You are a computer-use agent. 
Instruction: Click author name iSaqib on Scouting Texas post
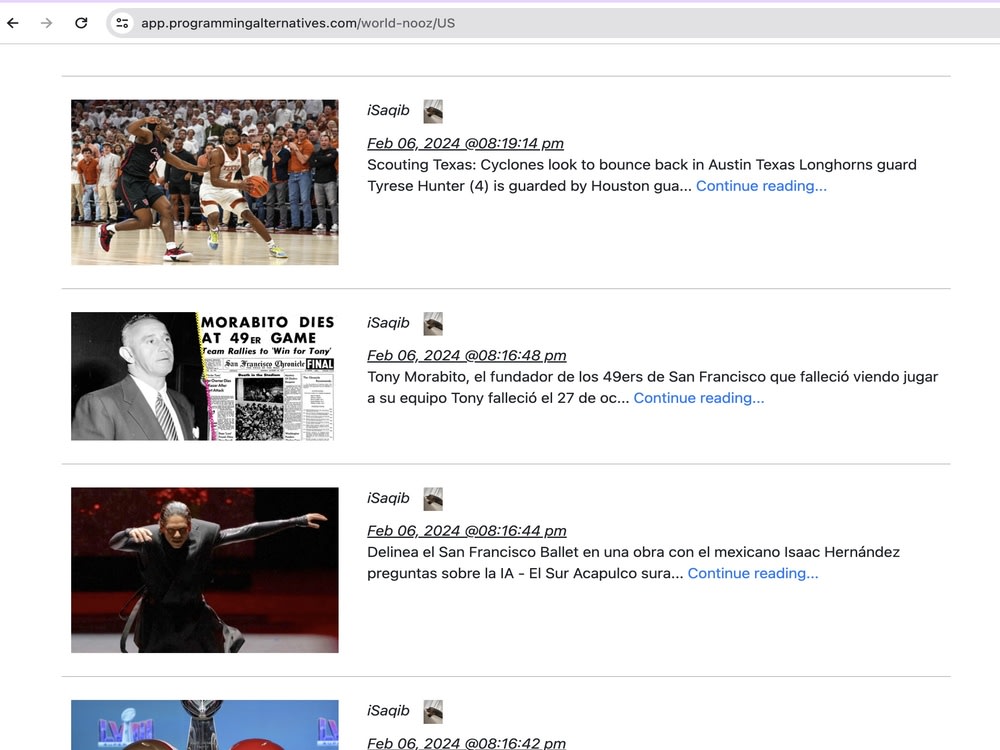pyautogui.click(x=388, y=110)
